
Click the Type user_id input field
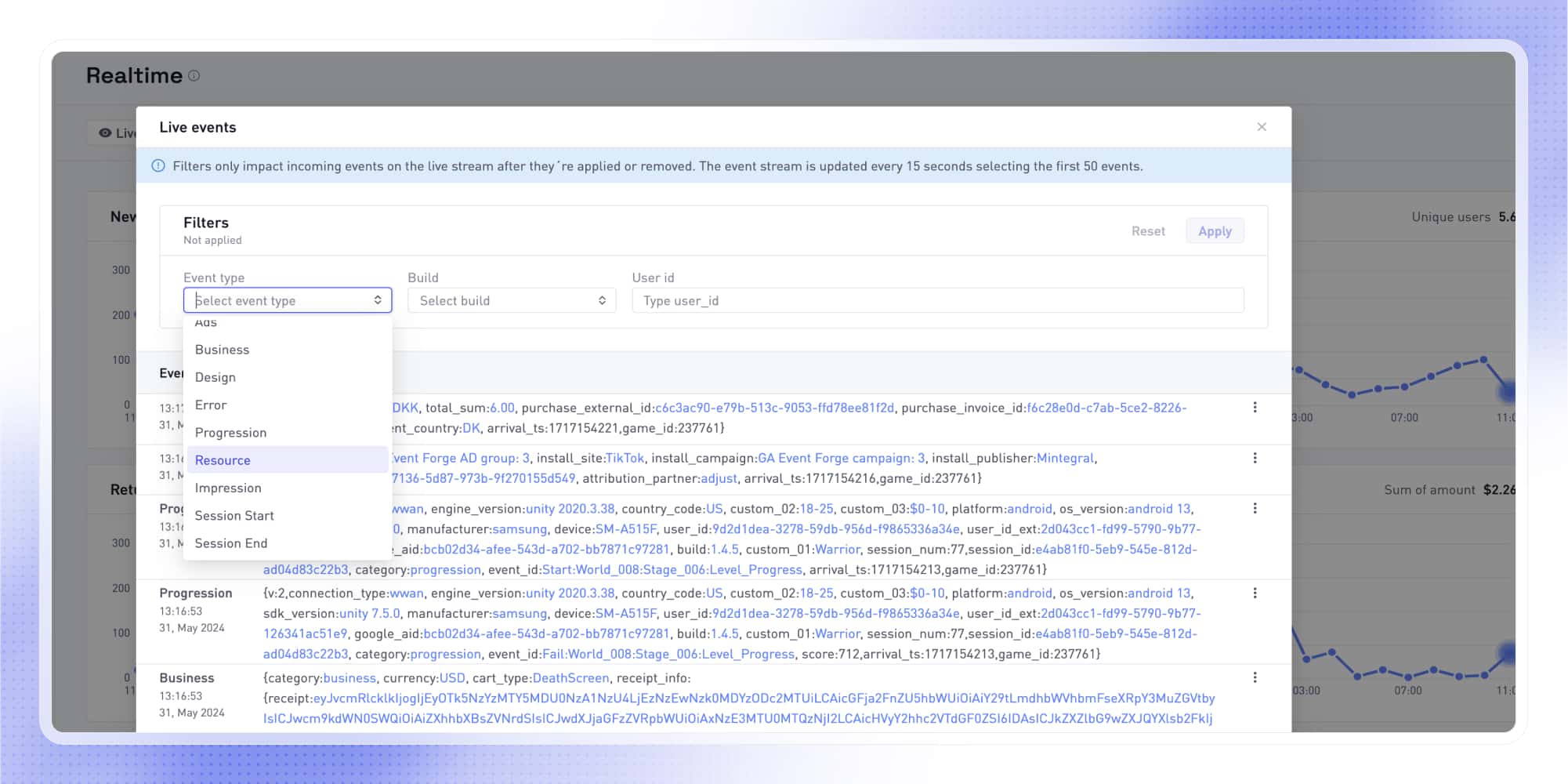(936, 300)
